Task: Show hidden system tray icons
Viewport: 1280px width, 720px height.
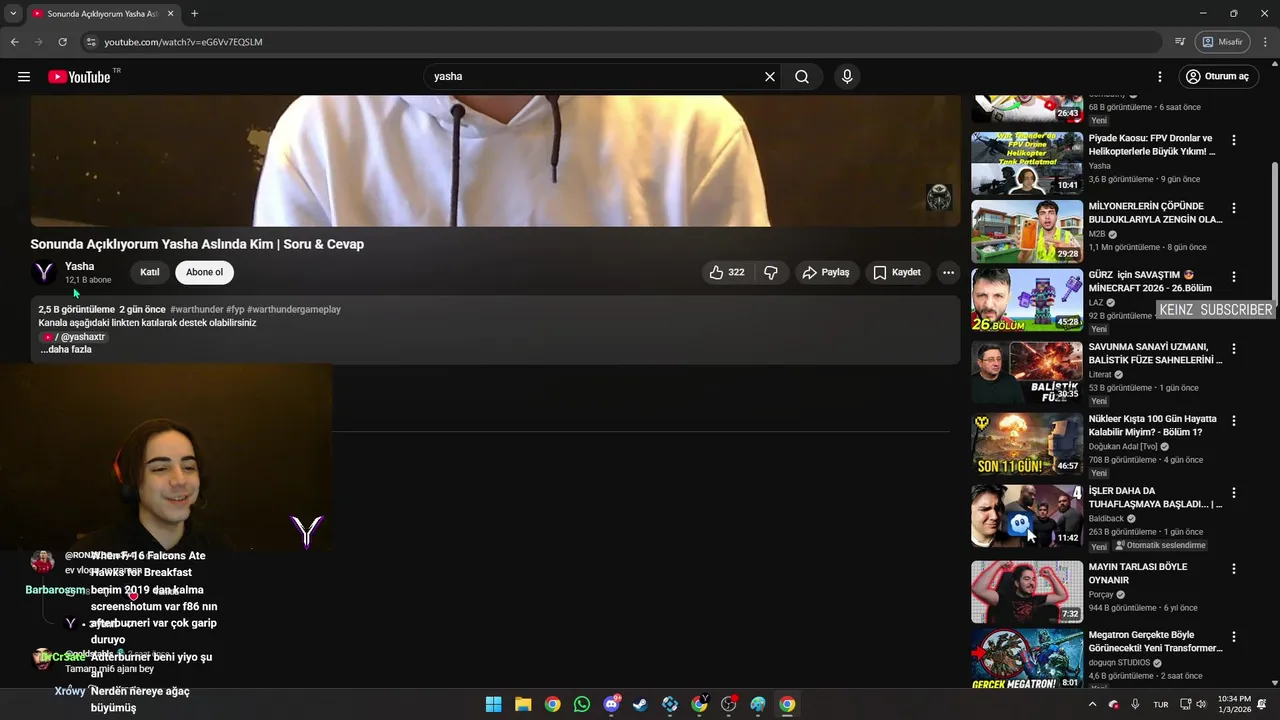Action: [x=1092, y=704]
